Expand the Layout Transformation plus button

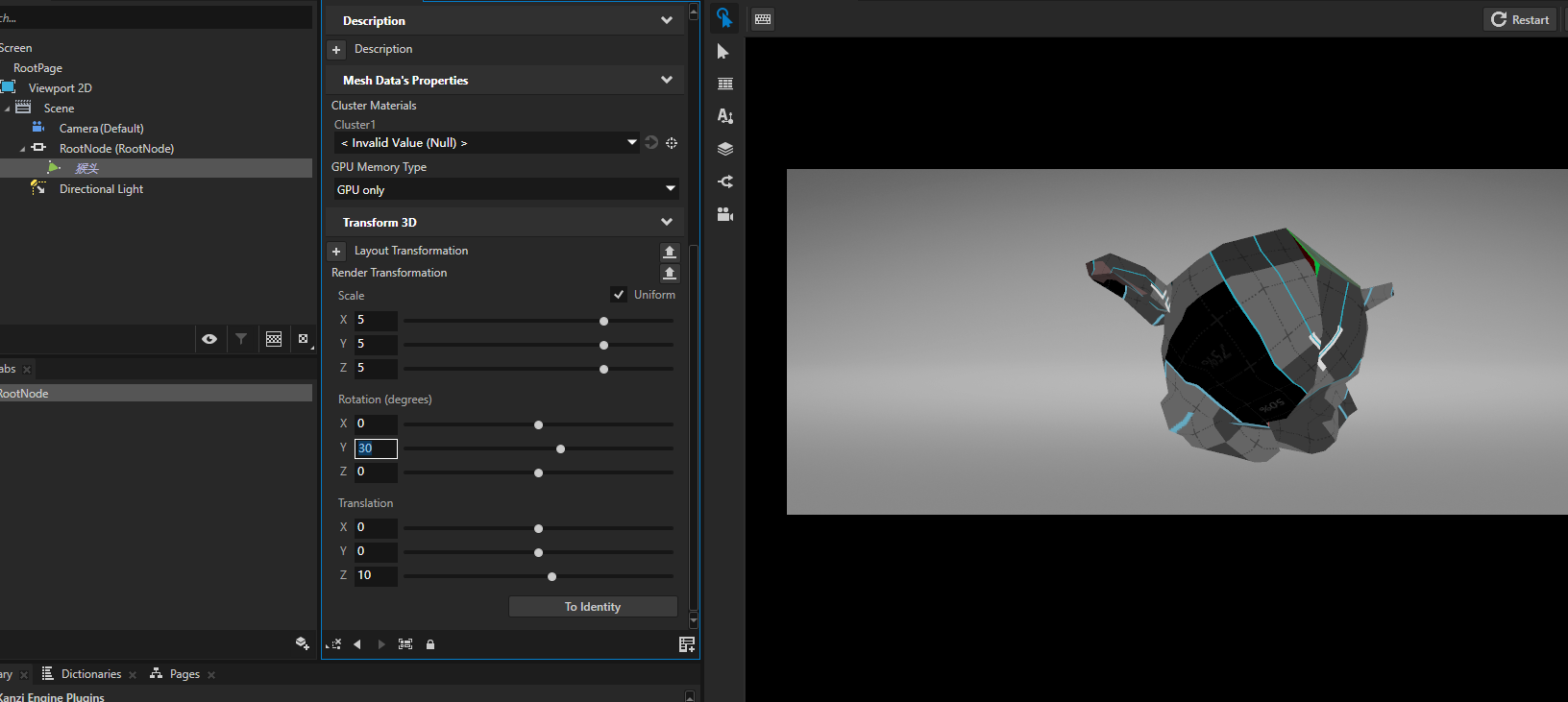pos(336,252)
